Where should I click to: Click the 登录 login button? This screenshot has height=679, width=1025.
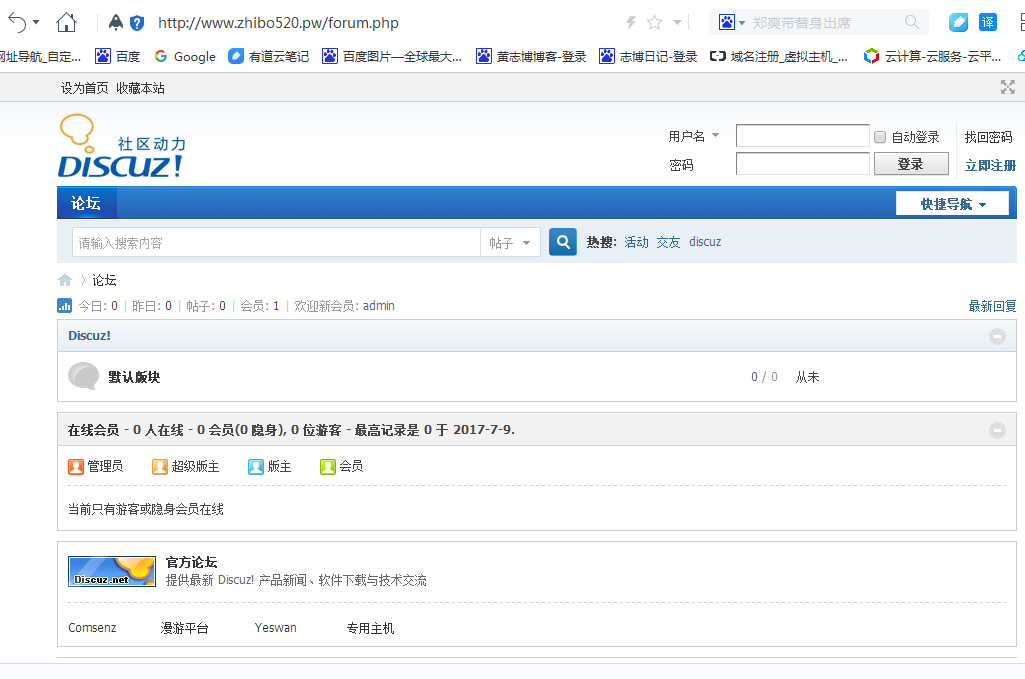910,164
